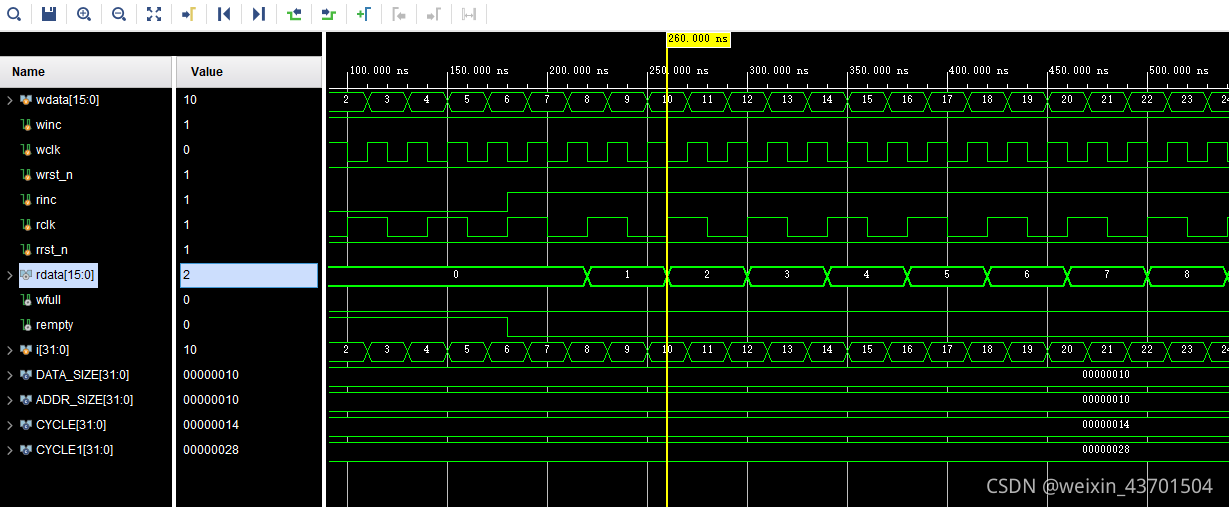Select the rempty signal in the name list
The image size is (1229, 507).
54,325
